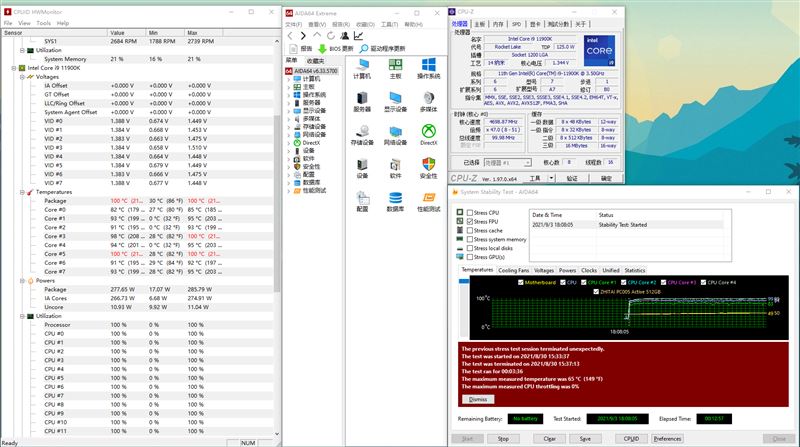Dismiss the red warning message

(x=478, y=400)
